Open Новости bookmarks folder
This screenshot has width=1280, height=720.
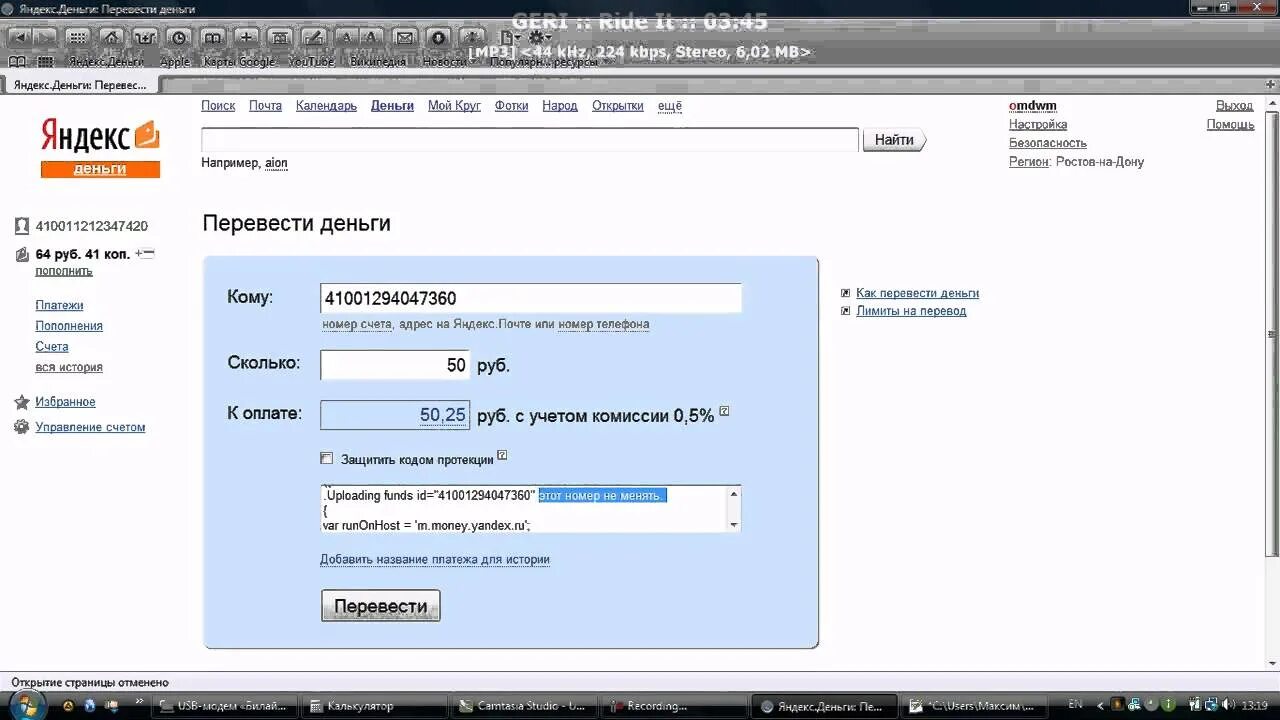448,62
